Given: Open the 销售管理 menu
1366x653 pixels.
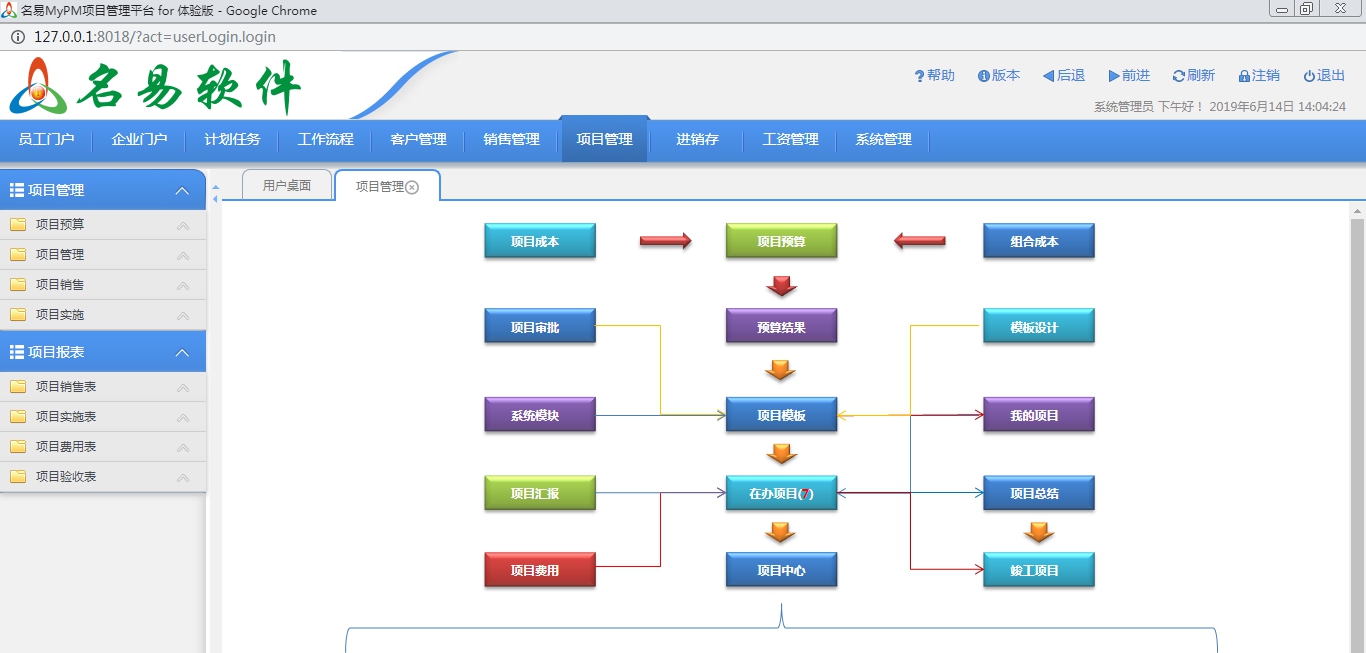Looking at the screenshot, I should click(511, 140).
